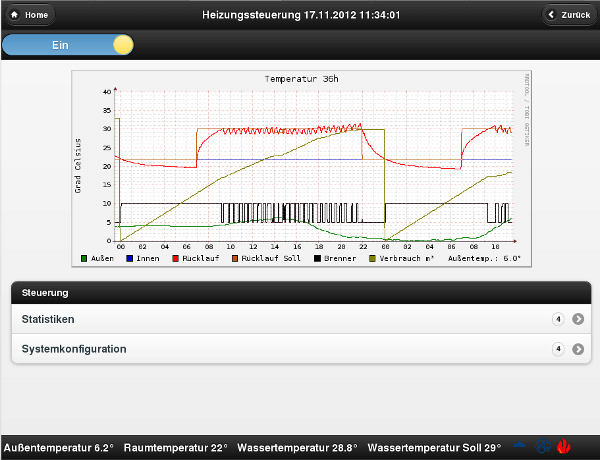Image resolution: width=600 pixels, height=460 pixels.
Task: Click the black Brenner legend swatch
Action: [x=317, y=259]
